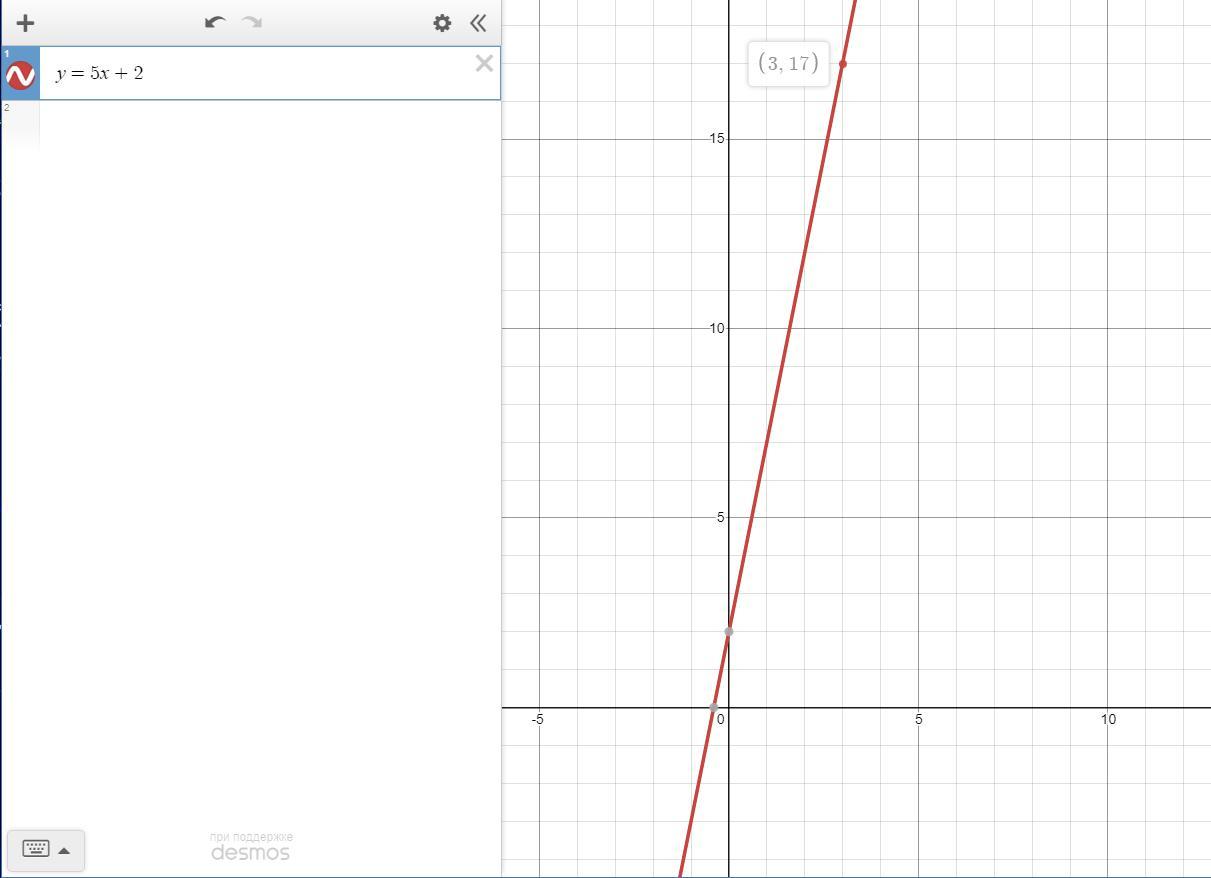
Task: Open the add item plus menu
Action: (x=25, y=22)
